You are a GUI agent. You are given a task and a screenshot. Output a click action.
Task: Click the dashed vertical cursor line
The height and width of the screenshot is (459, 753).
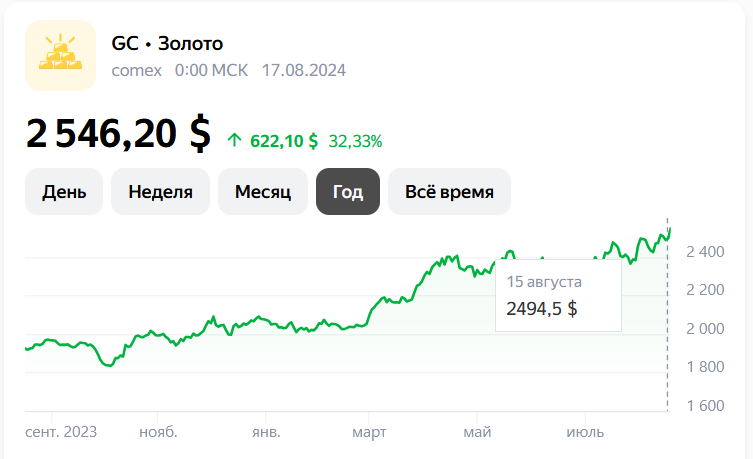pos(668,314)
